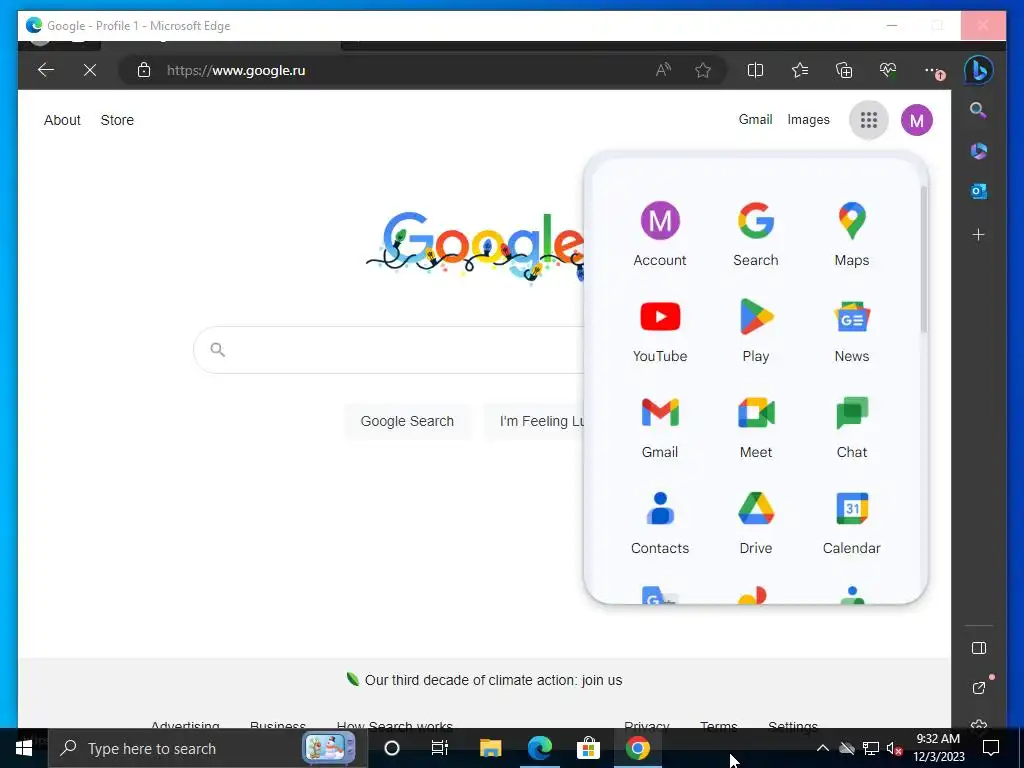
Task: Stop page loading with the X button
Action: [90, 70]
